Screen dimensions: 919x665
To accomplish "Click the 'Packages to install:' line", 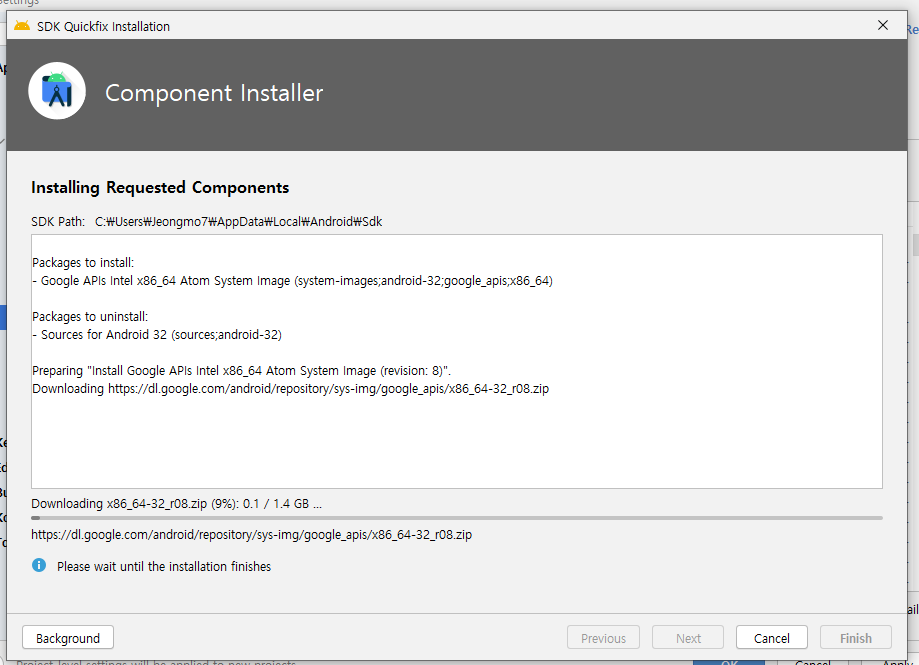I will point(83,262).
